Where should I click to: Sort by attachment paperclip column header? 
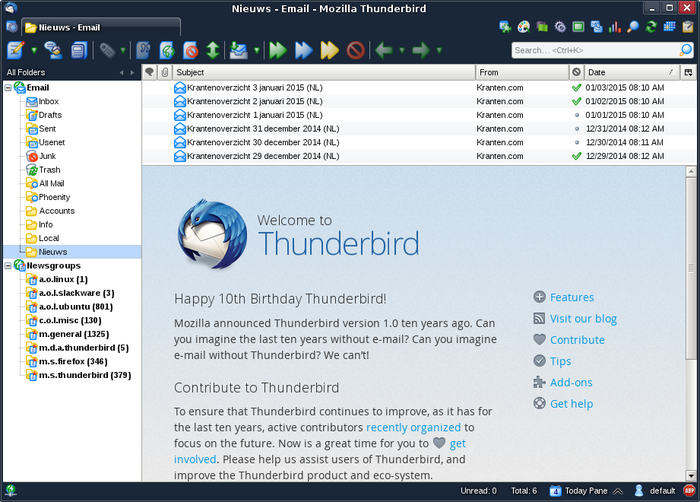tap(165, 72)
